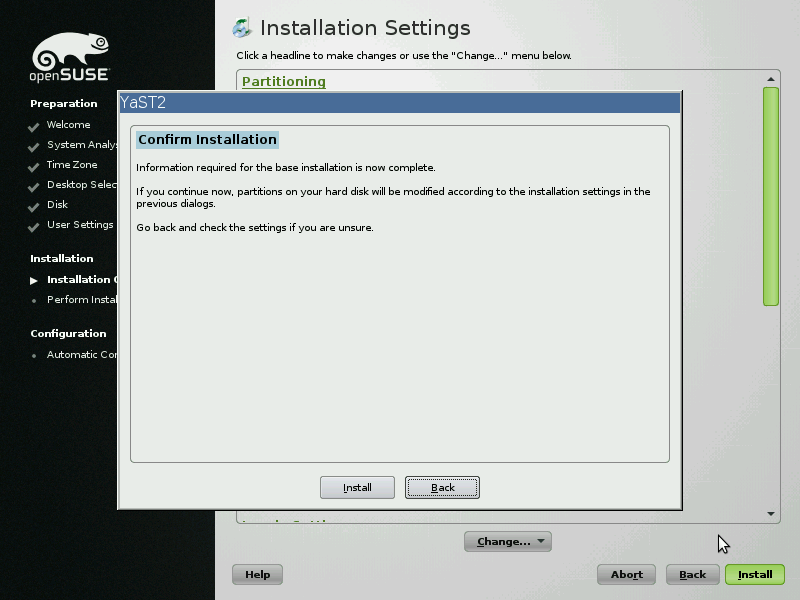This screenshot has height=600, width=800.
Task: Select the Welcome step in sidebar
Action: [x=68, y=125]
